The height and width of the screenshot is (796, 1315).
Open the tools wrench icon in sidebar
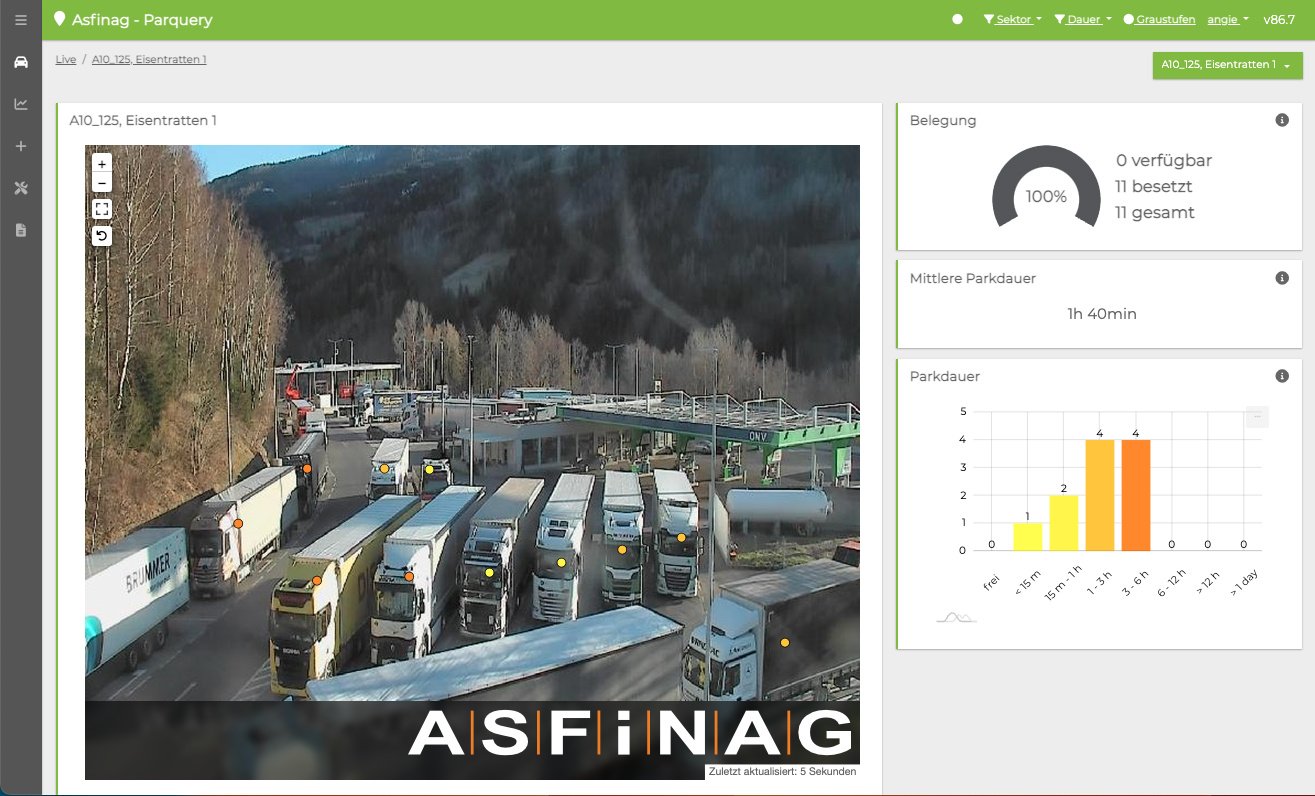[x=21, y=188]
